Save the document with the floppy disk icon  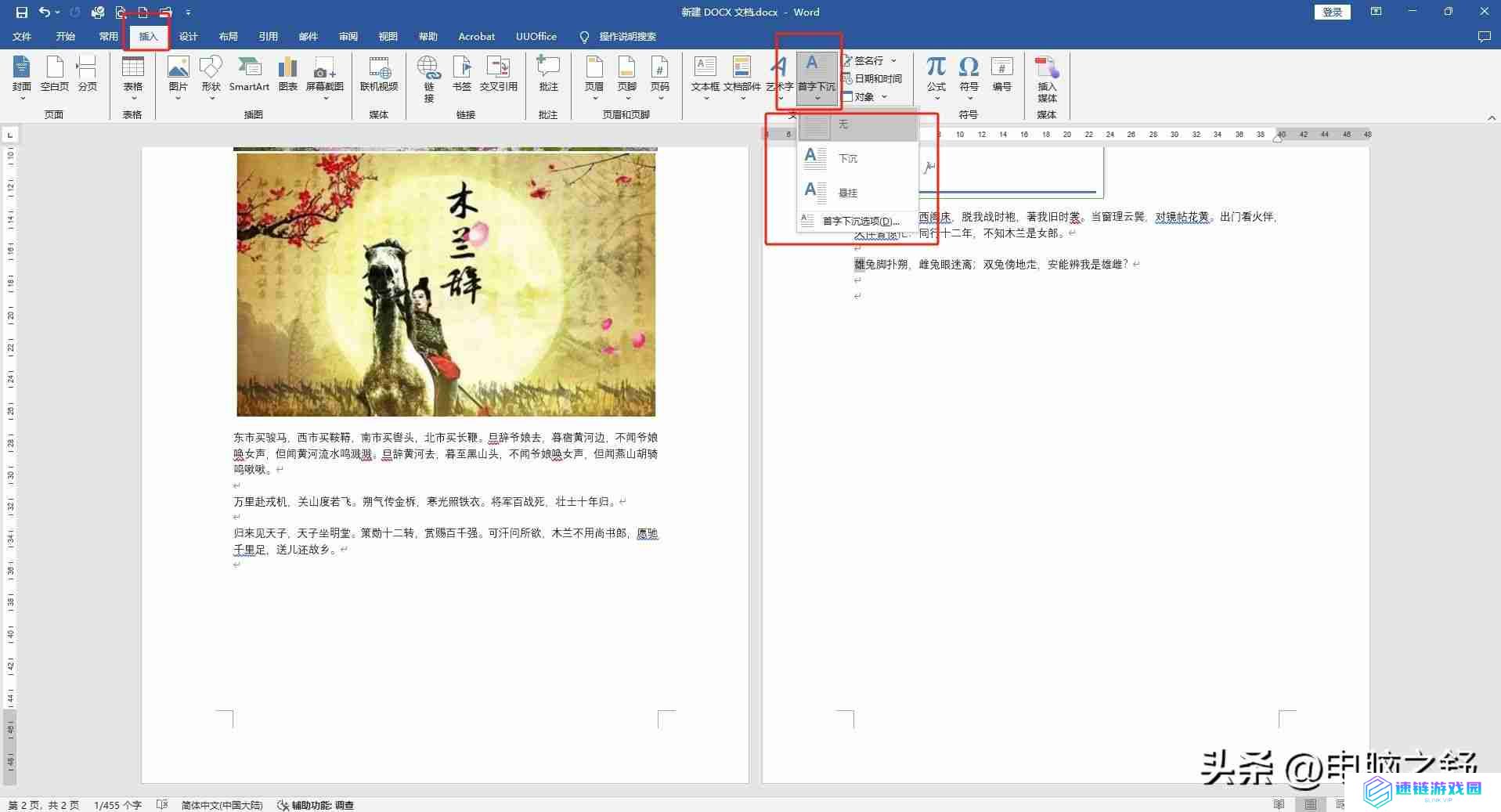(21, 12)
